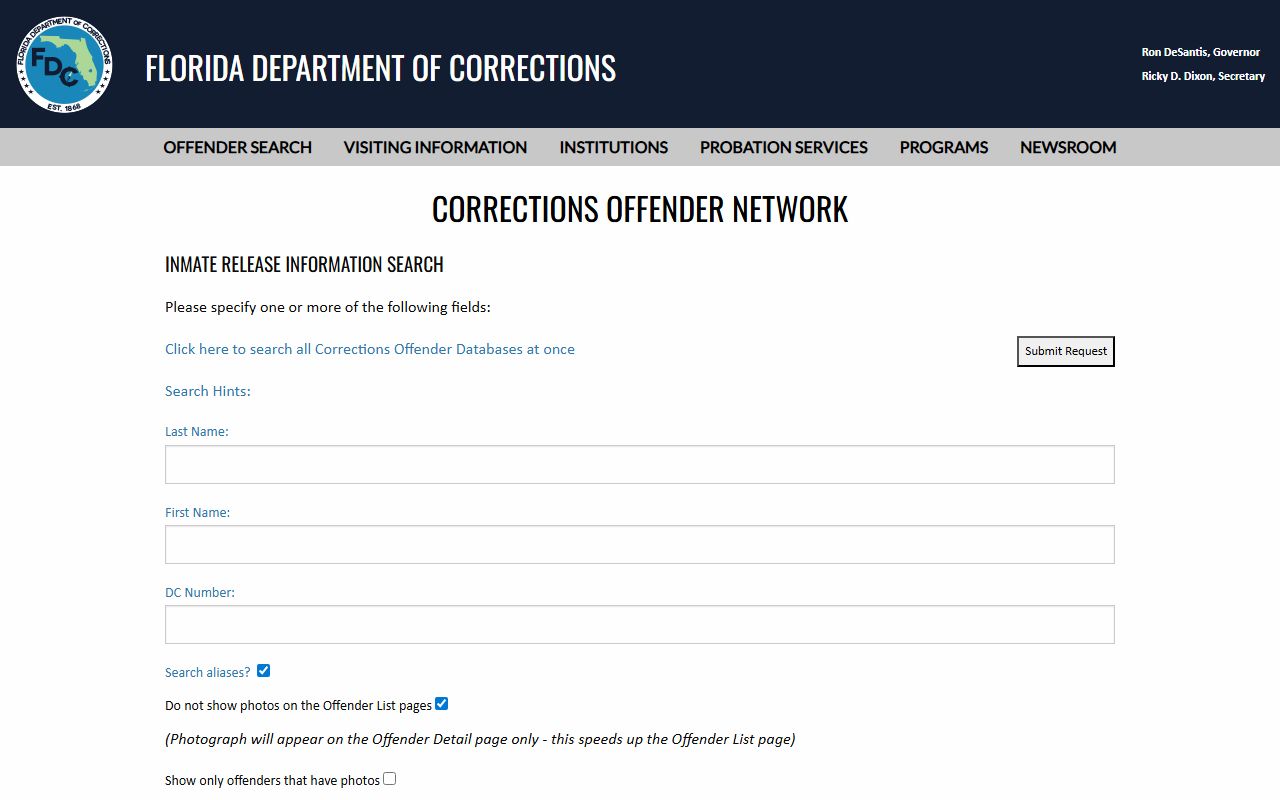Click the First Name label

(197, 512)
